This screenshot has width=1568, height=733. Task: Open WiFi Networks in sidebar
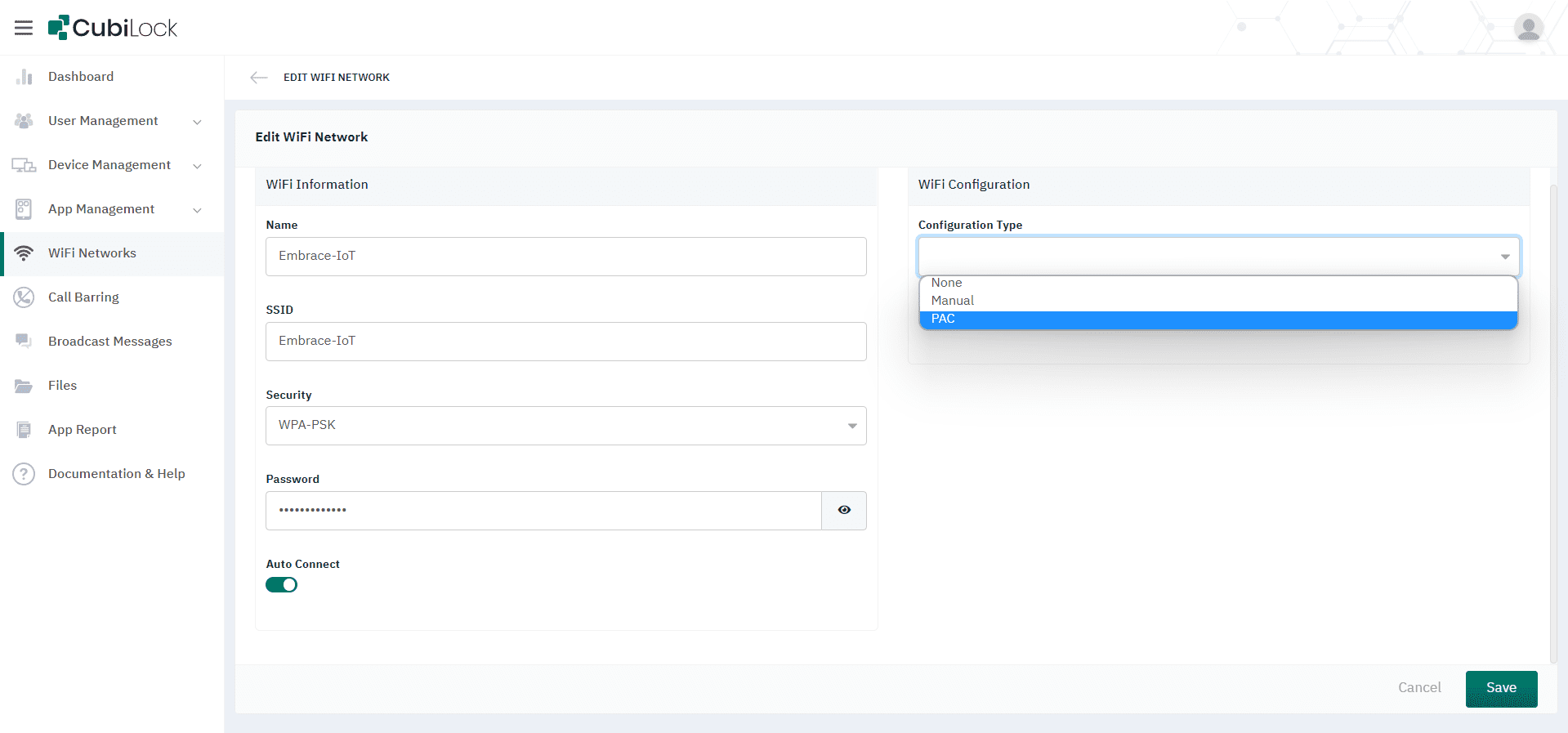click(112, 253)
